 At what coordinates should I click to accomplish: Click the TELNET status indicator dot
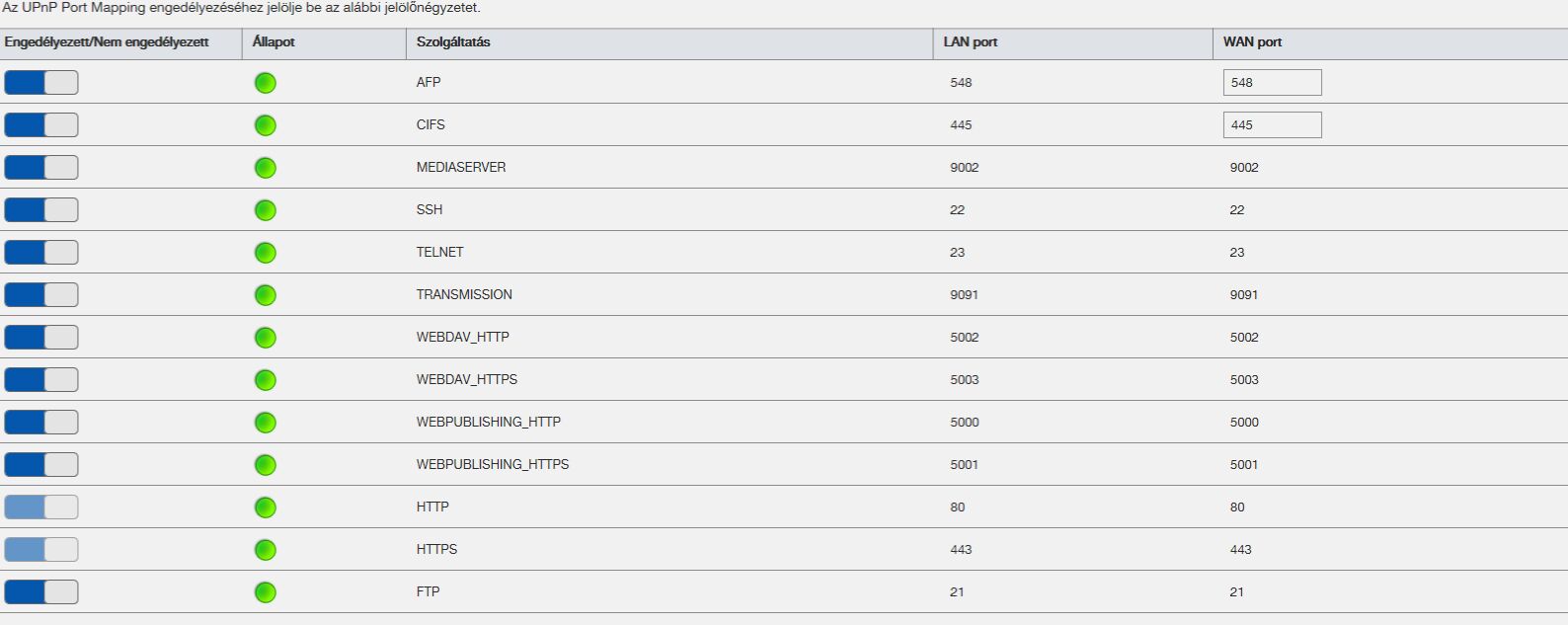[265, 253]
